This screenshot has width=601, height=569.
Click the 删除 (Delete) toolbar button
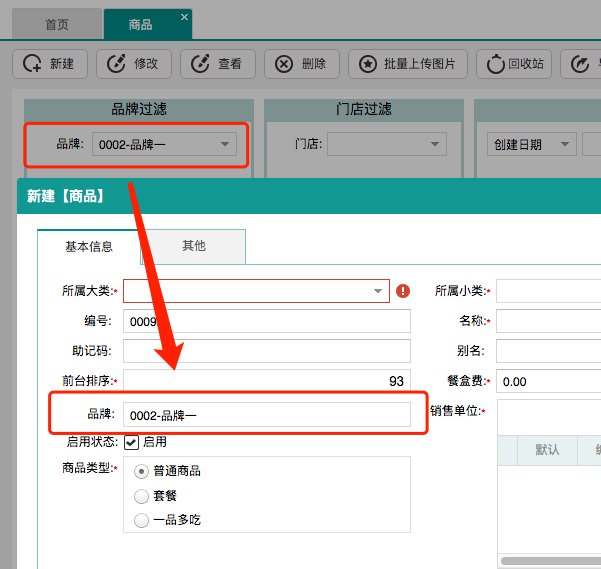pyautogui.click(x=301, y=64)
